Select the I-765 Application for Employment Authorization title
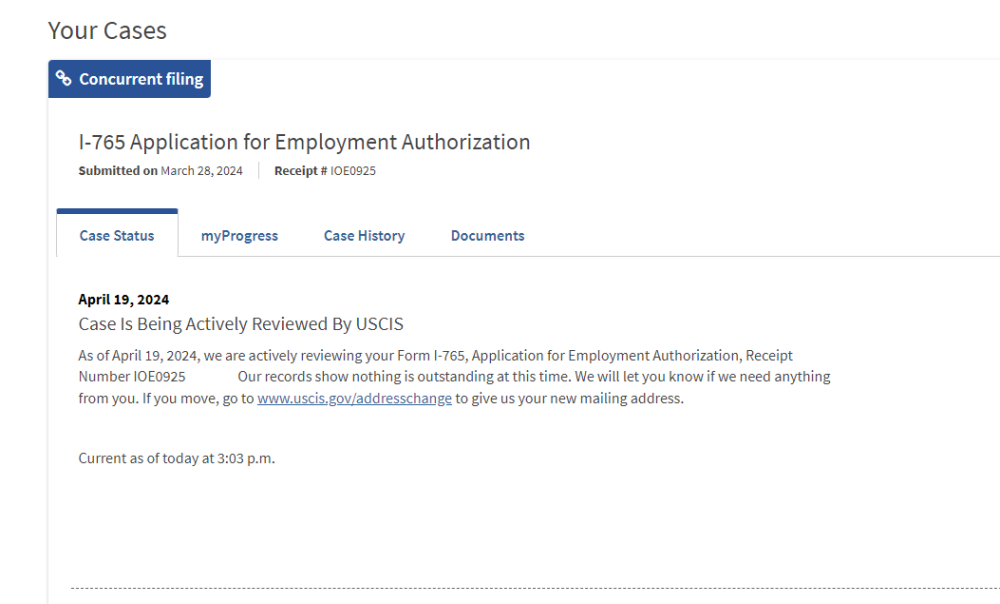This screenshot has height=604, width=1000. pyautogui.click(x=304, y=142)
